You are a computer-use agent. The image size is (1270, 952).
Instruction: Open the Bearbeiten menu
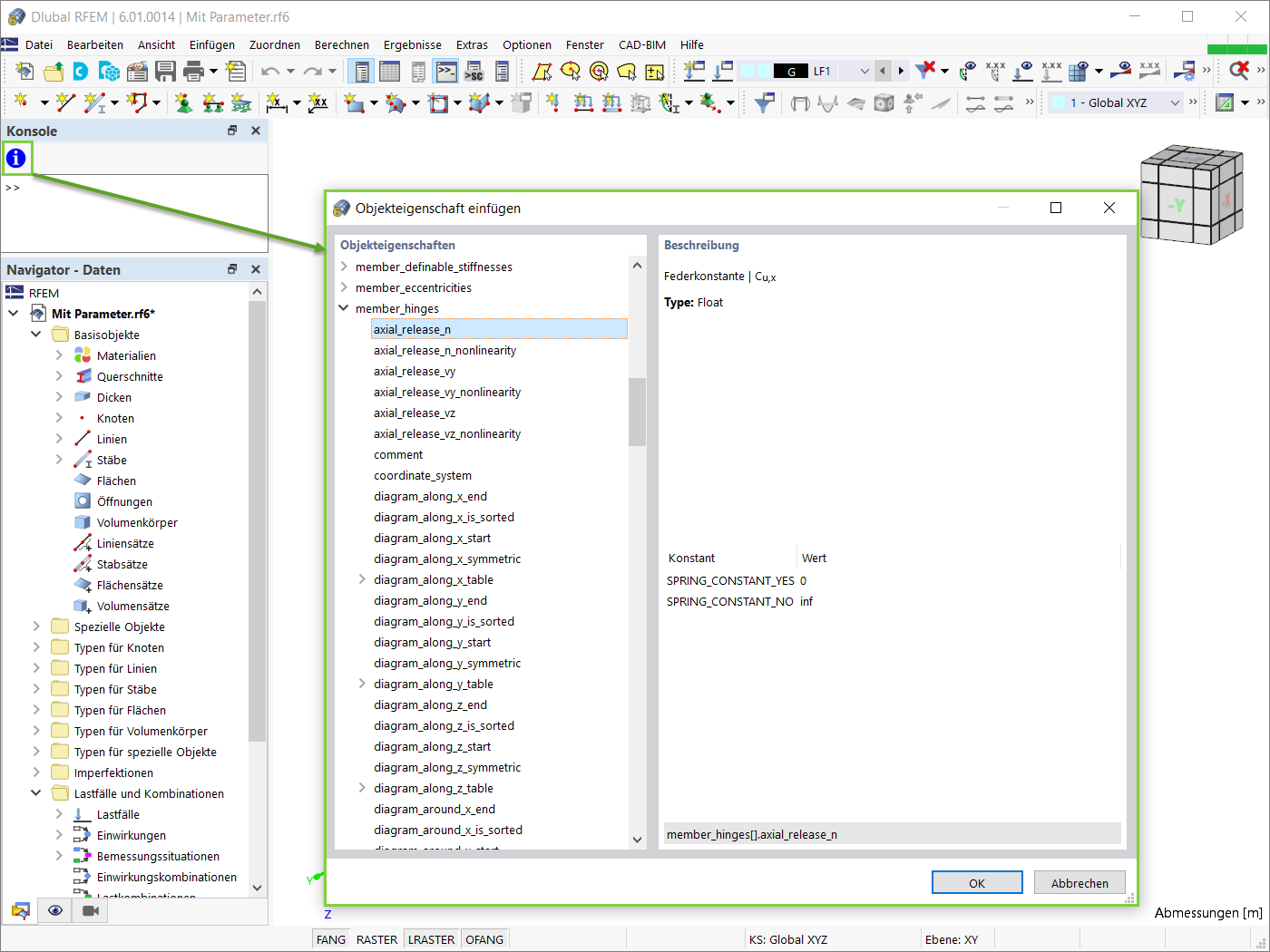pos(95,44)
